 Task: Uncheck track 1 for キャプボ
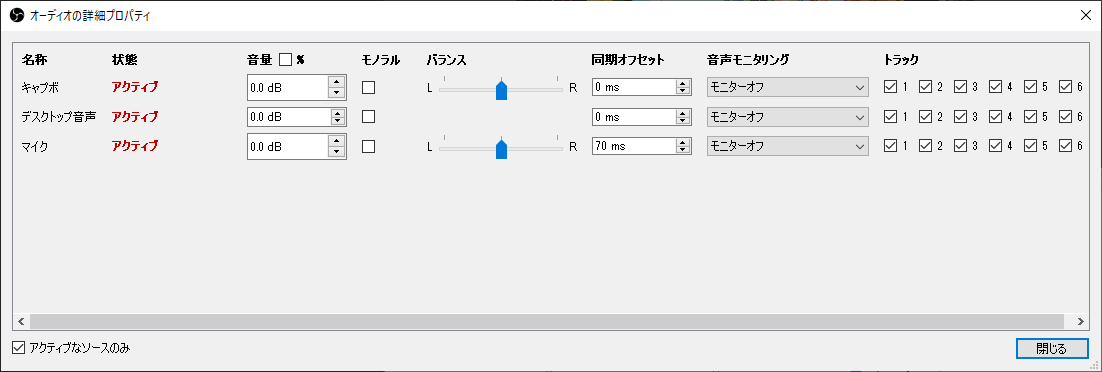click(890, 87)
